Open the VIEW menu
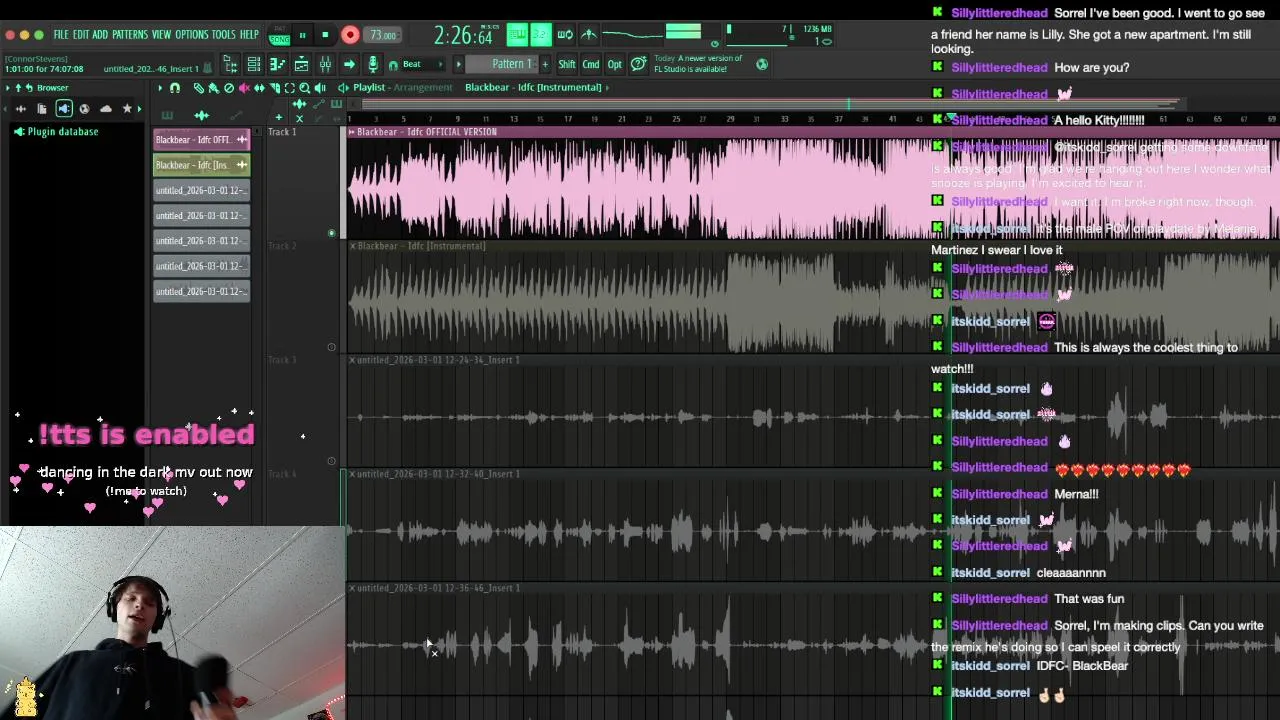 point(161,34)
